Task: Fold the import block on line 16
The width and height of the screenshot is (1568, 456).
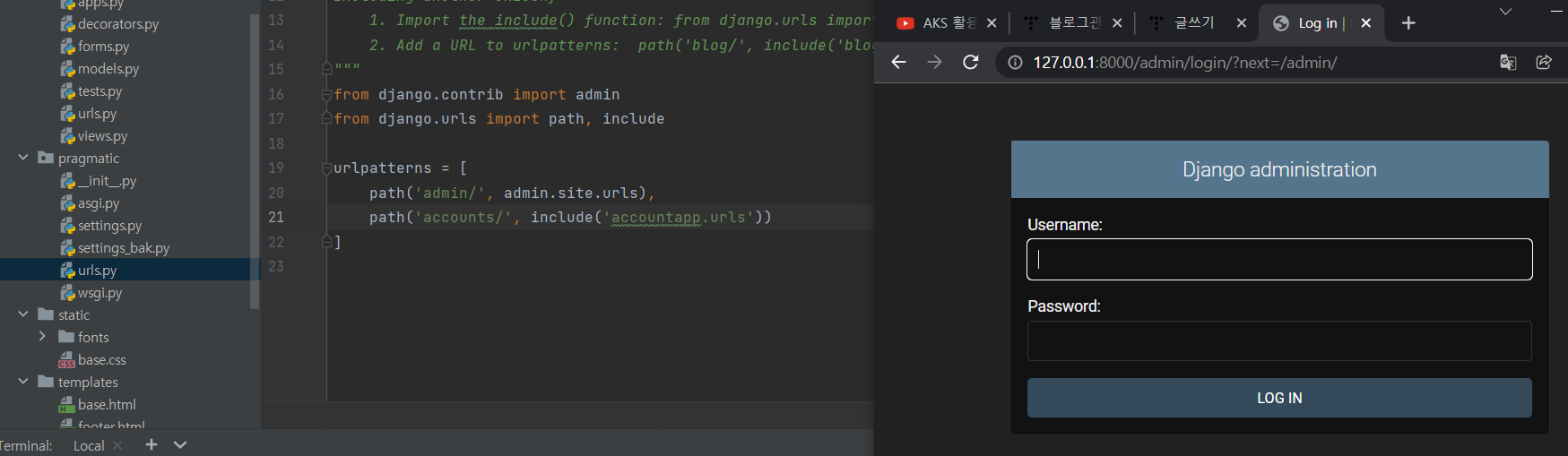Action: (327, 94)
